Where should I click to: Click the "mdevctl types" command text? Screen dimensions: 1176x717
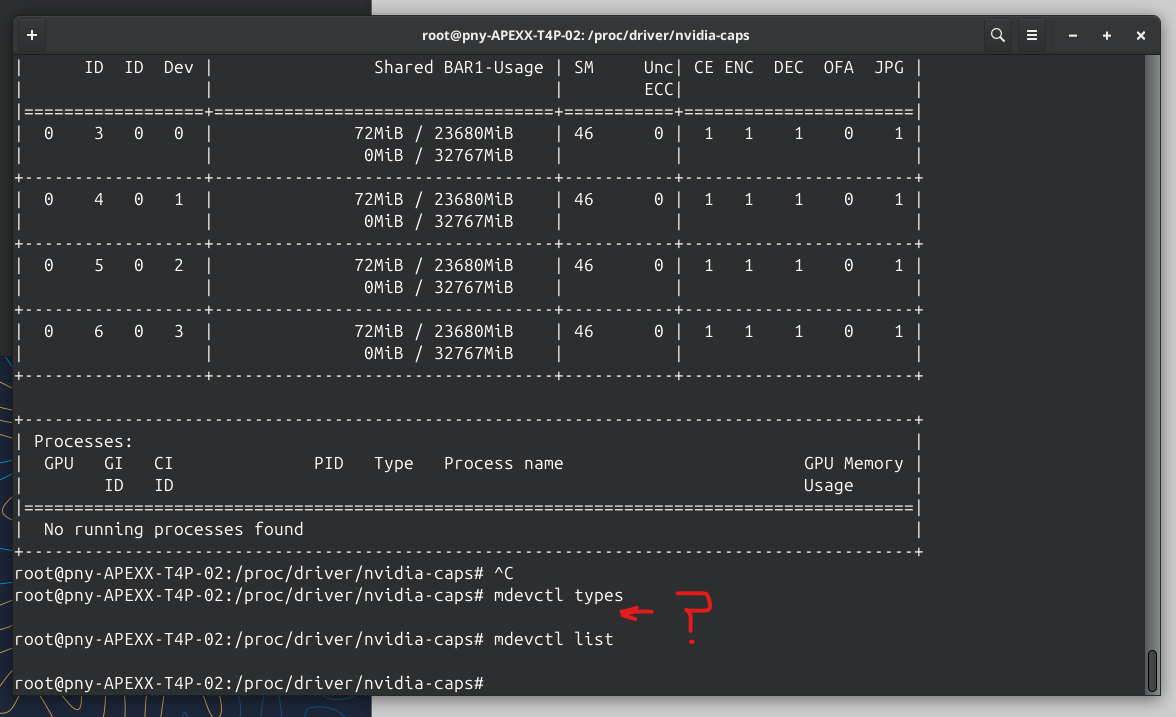(x=558, y=596)
